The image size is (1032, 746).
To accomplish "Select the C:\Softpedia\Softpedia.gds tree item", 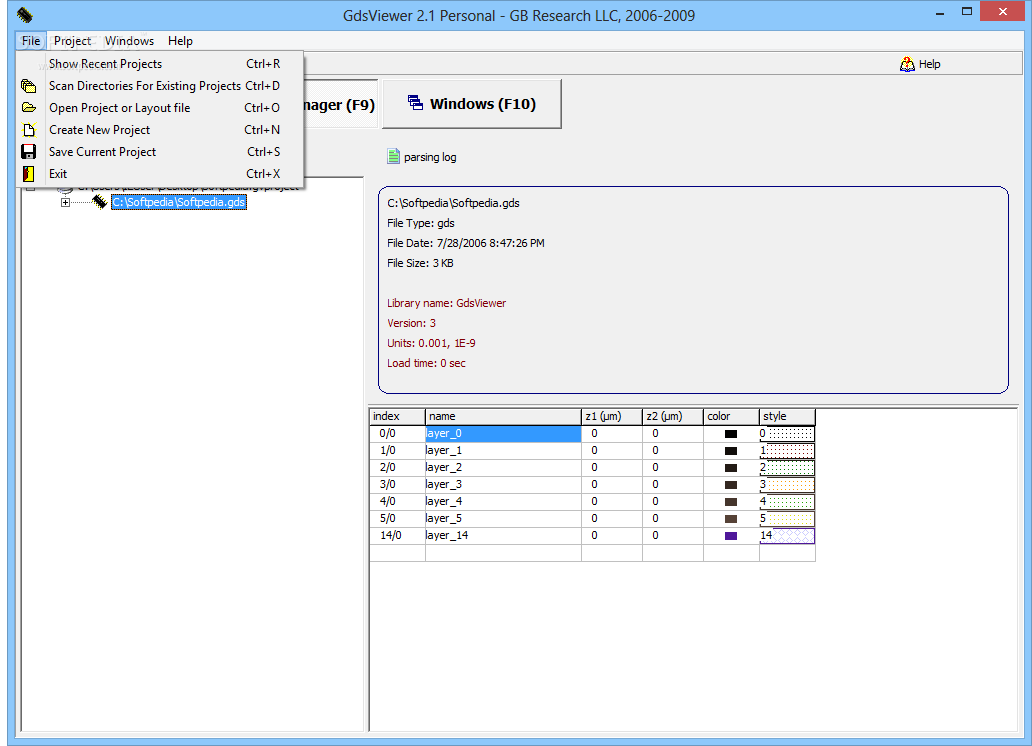I will click(x=178, y=202).
